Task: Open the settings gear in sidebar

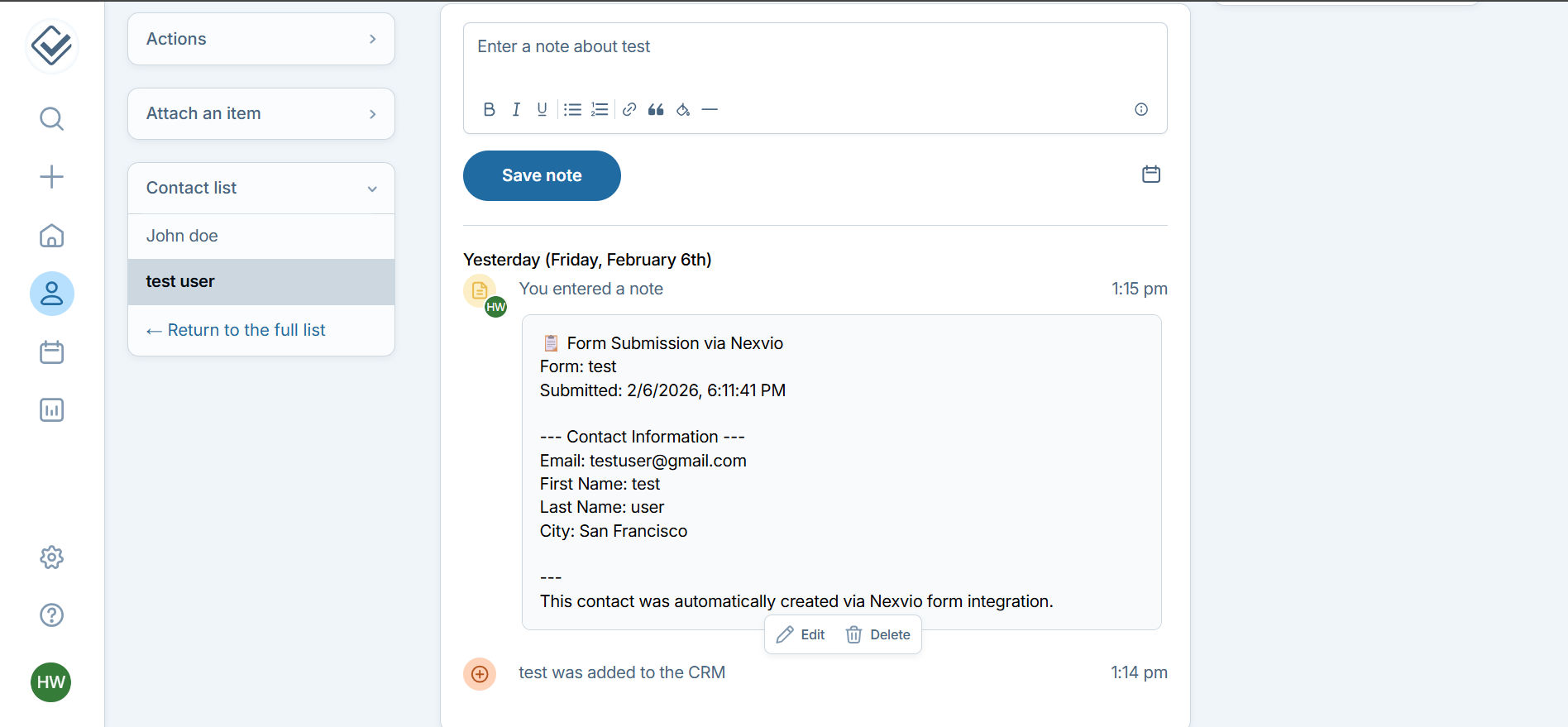Action: click(x=51, y=557)
